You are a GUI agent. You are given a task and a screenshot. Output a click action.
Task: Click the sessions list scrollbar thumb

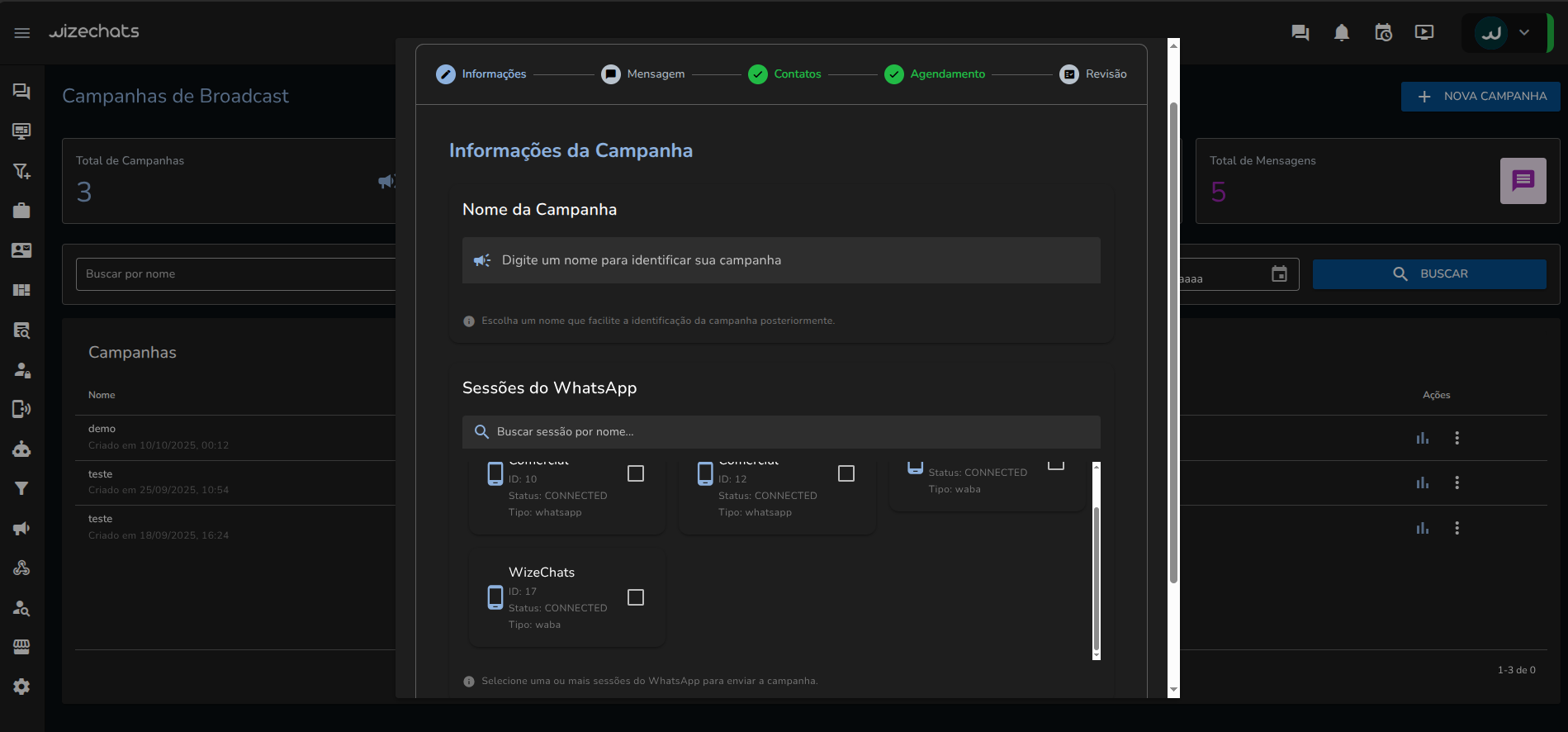tap(1097, 578)
